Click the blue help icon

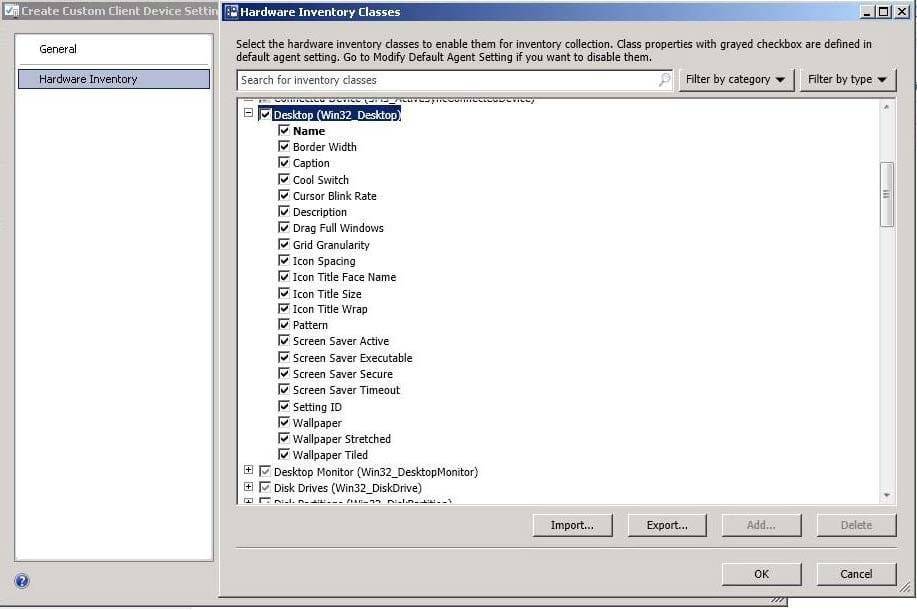point(22,581)
